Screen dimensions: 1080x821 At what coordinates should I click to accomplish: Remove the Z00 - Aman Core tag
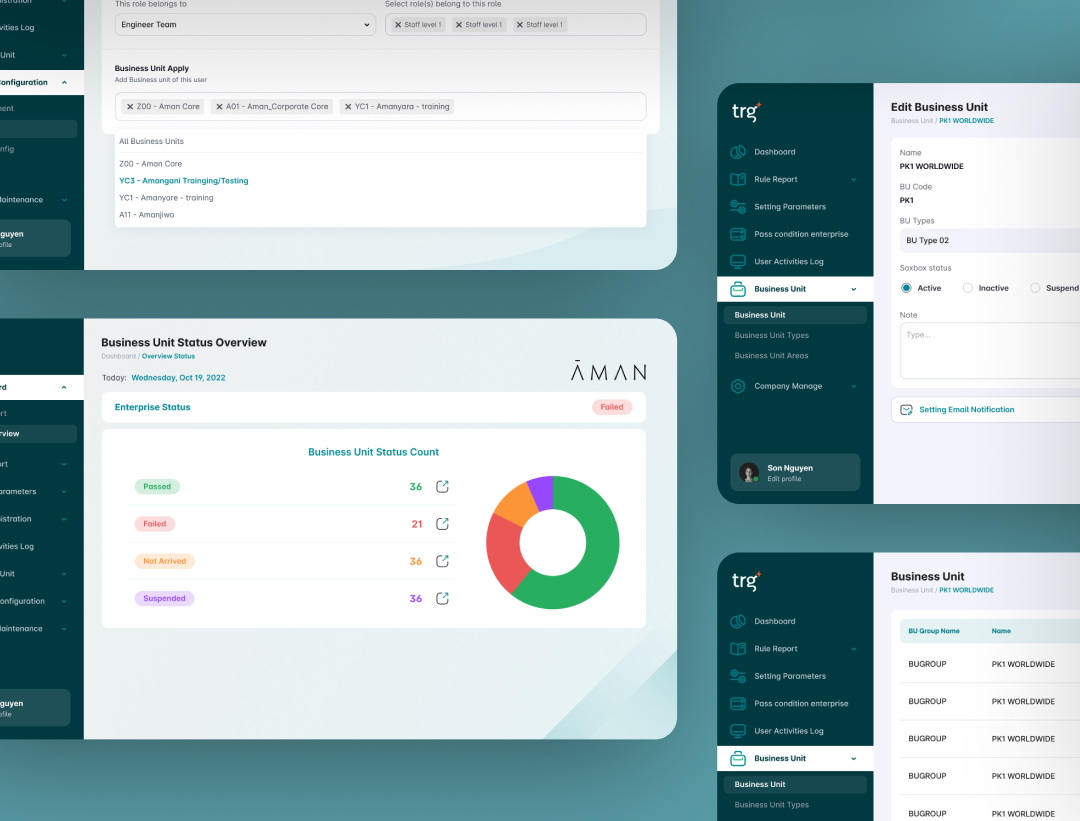(130, 106)
